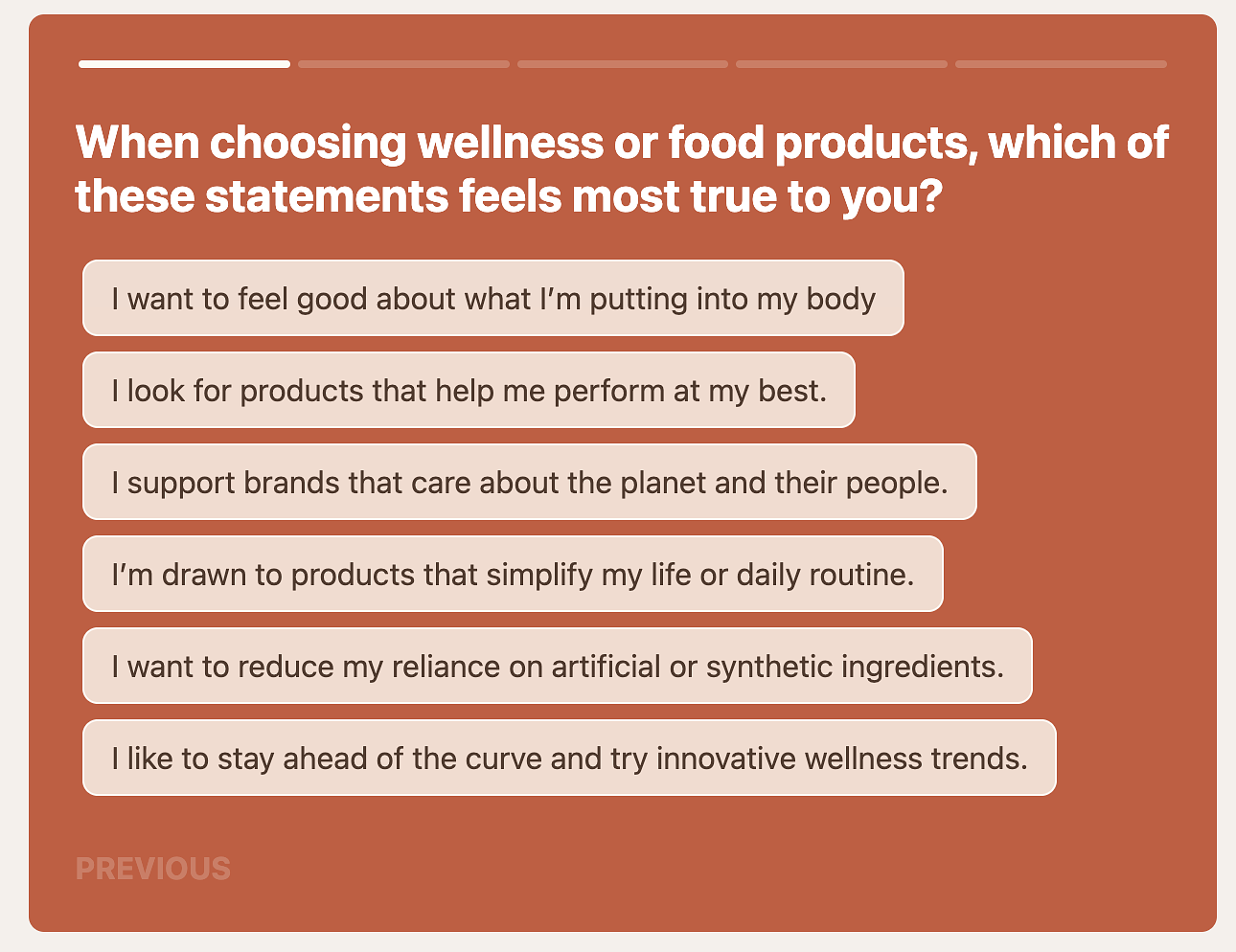Click the fourth progress bar segment

841,64
